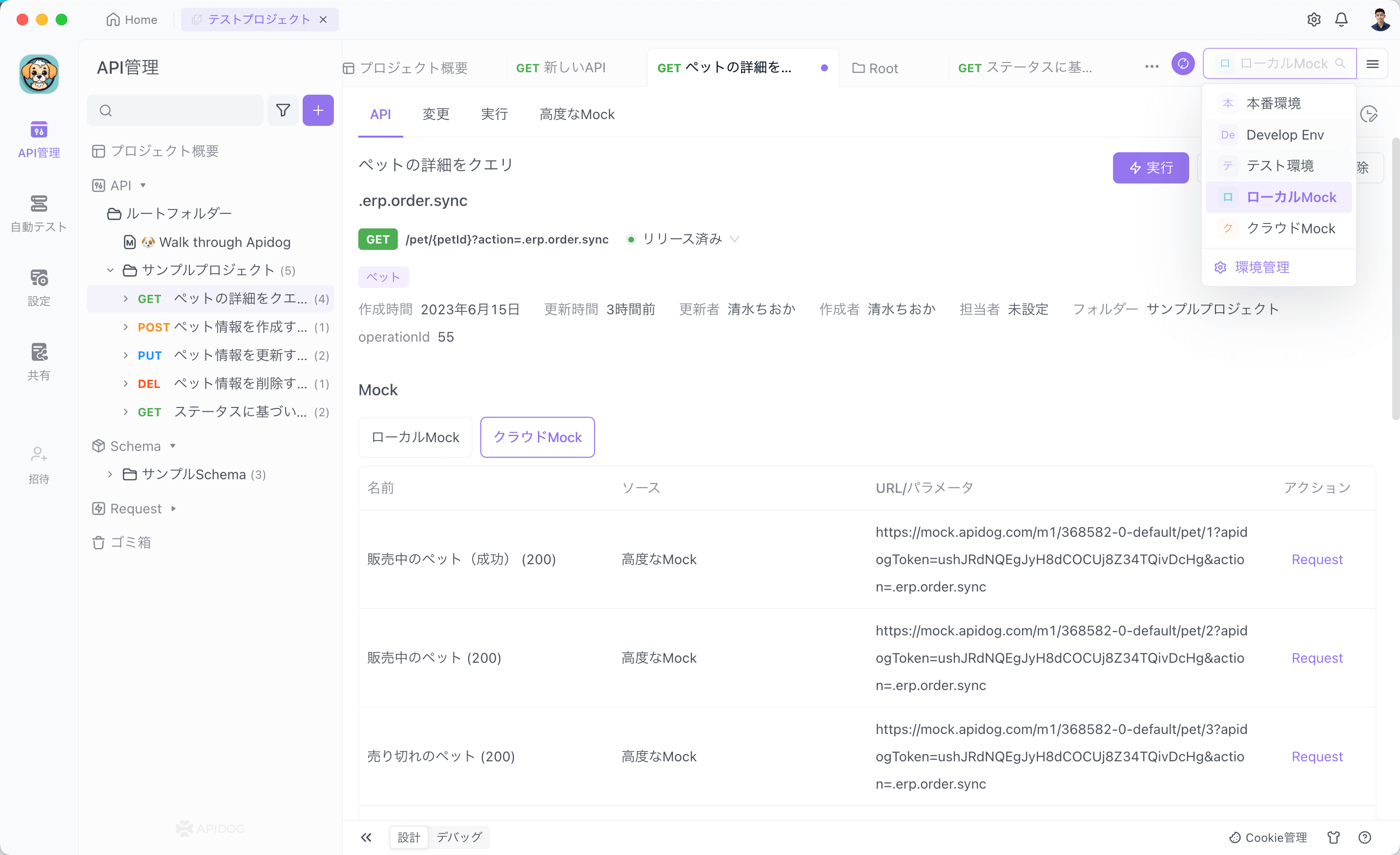1400x855 pixels.
Task: Click the ペット tag label
Action: tap(384, 277)
